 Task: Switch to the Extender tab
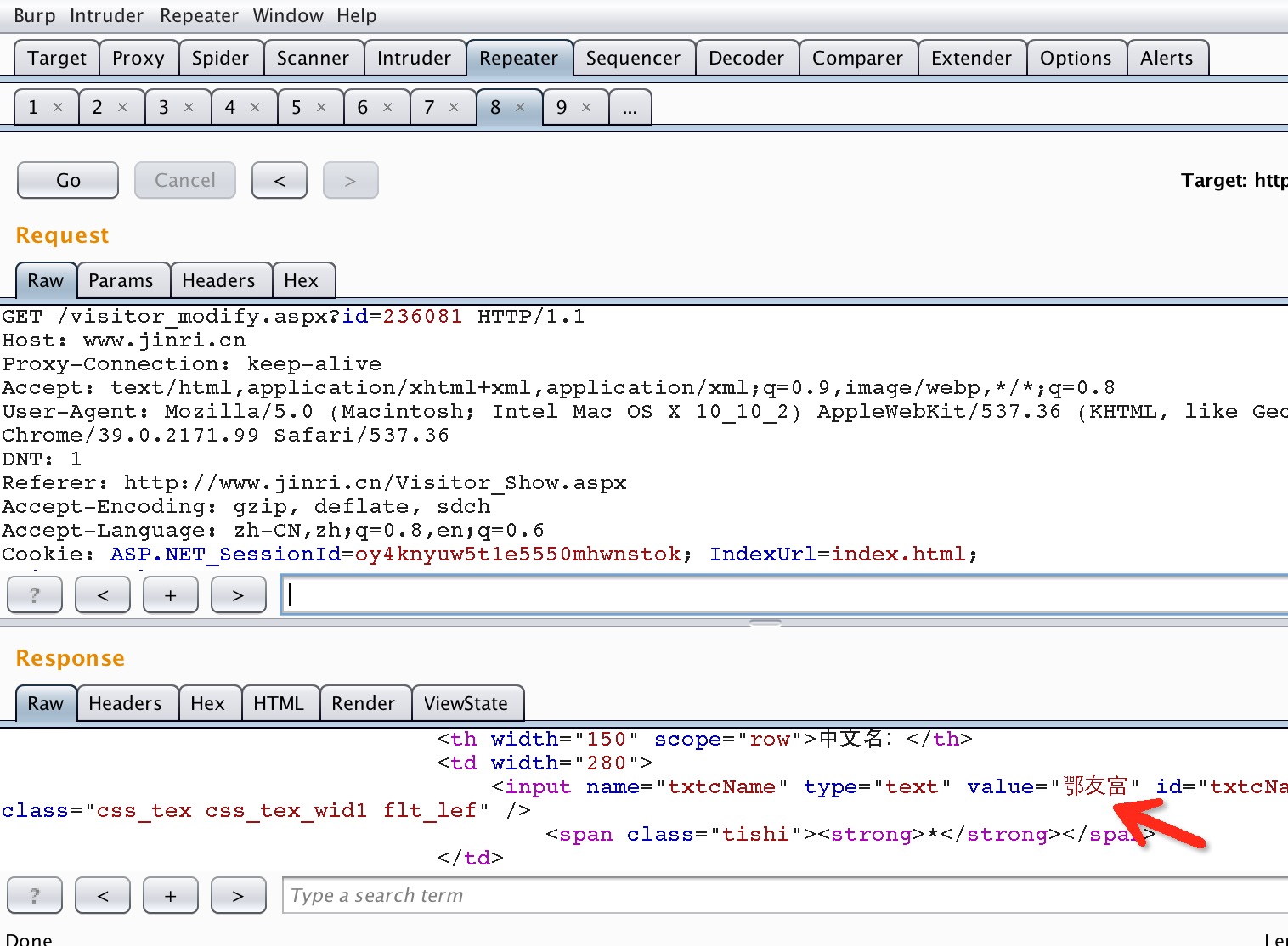(972, 58)
